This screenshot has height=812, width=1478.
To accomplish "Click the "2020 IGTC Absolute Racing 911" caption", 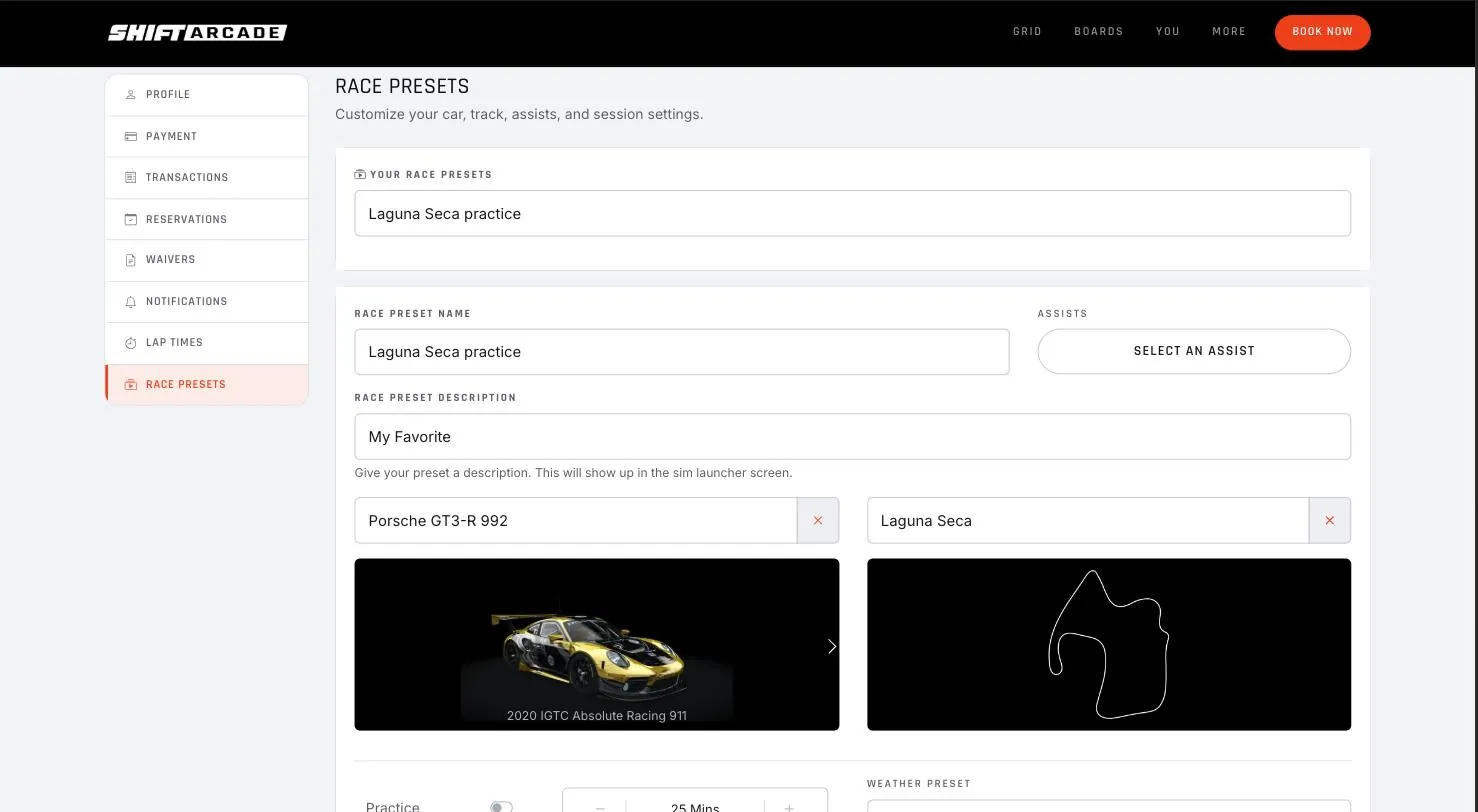I will 597,715.
